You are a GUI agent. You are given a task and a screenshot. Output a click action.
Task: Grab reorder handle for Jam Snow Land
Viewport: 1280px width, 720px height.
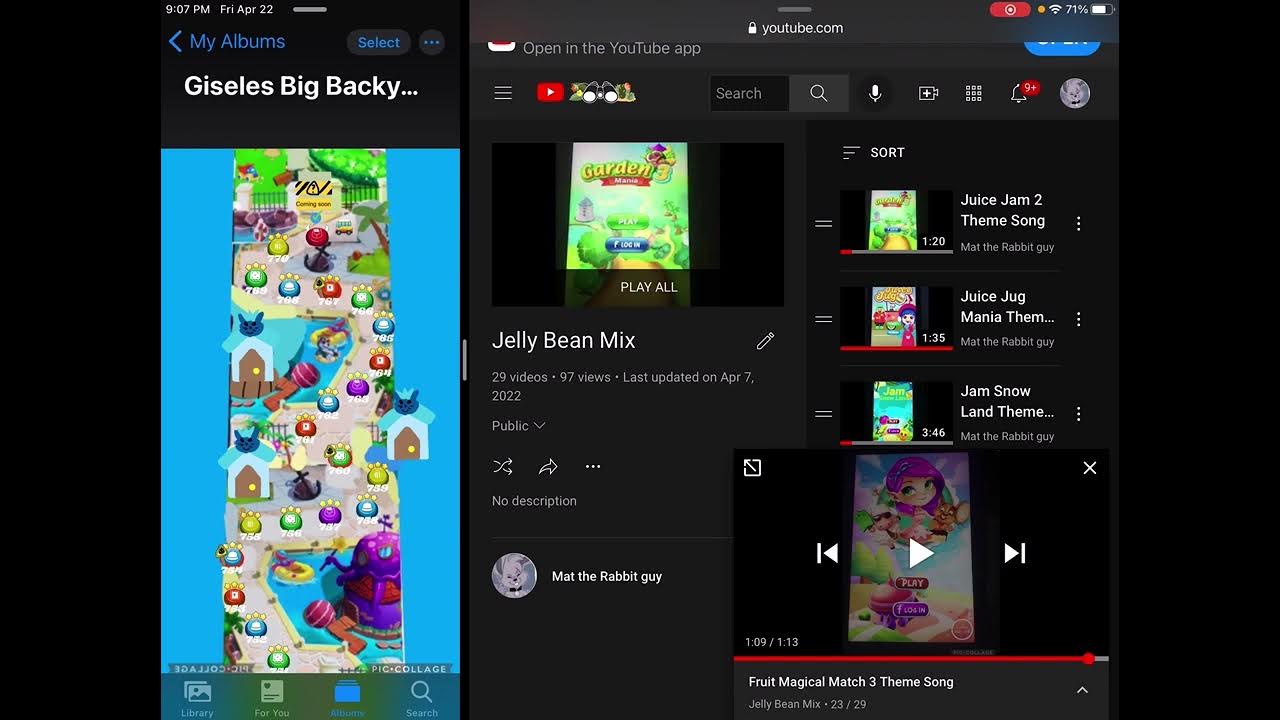[824, 413]
